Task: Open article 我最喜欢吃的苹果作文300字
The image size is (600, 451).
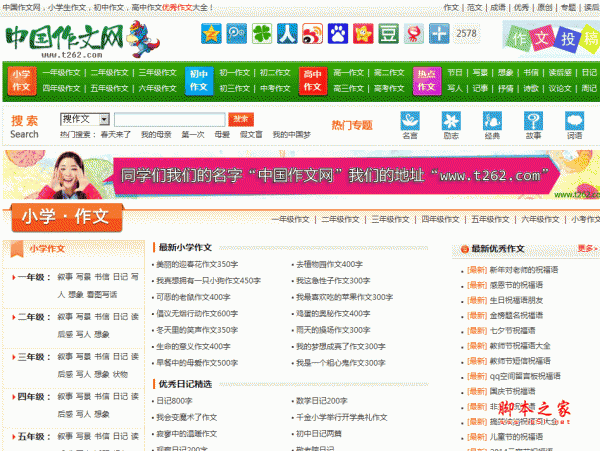Action: [344, 297]
